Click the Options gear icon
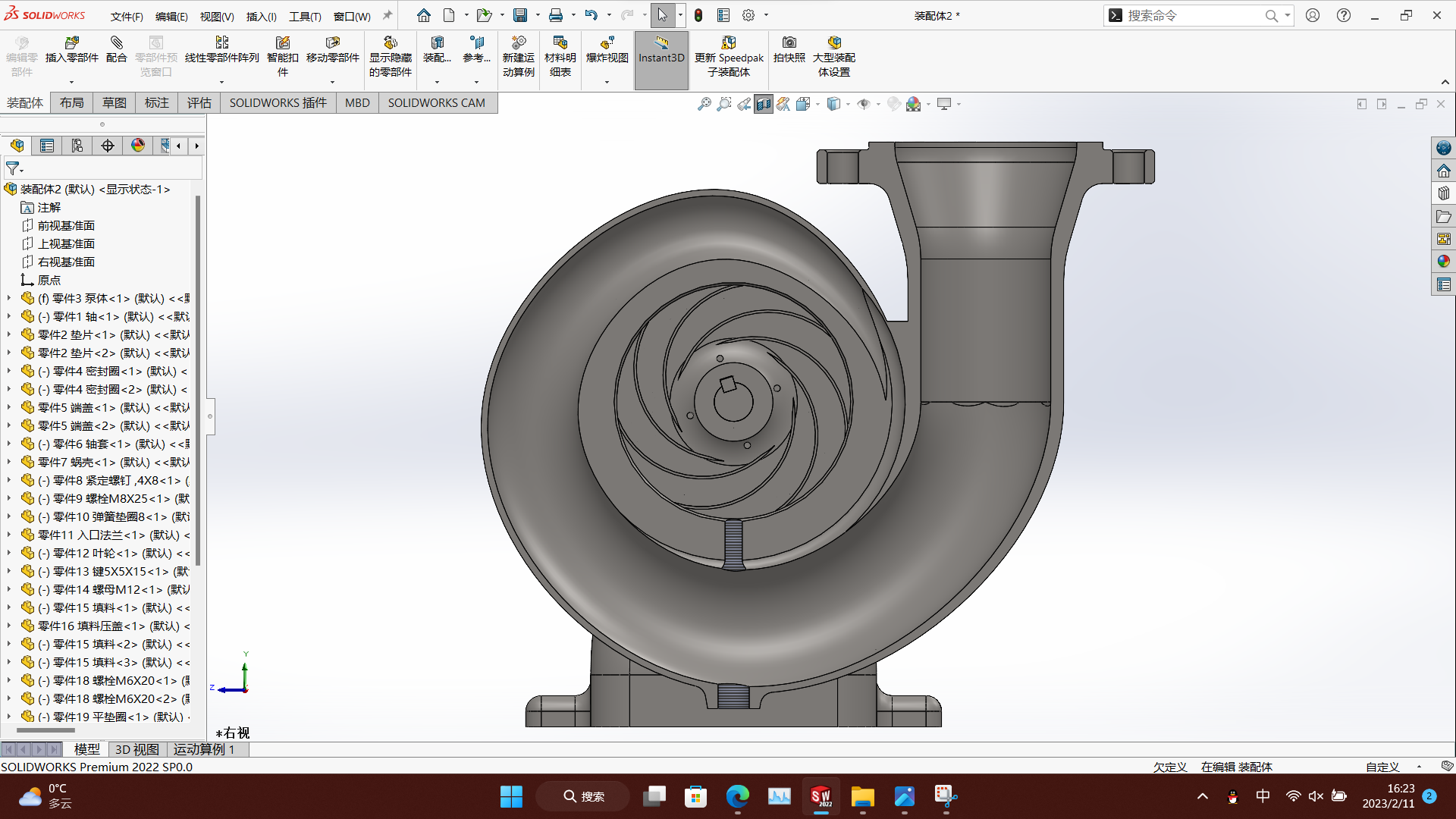The image size is (1456, 819). 748,15
